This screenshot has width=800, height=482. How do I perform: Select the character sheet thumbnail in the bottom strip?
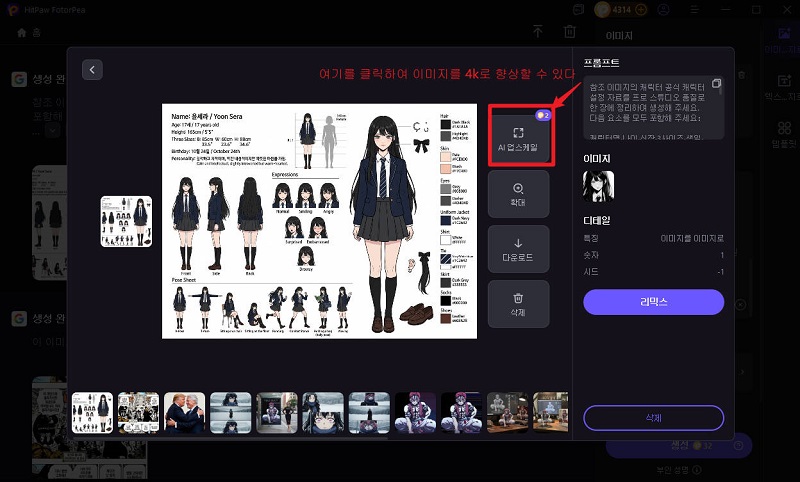click(92, 413)
